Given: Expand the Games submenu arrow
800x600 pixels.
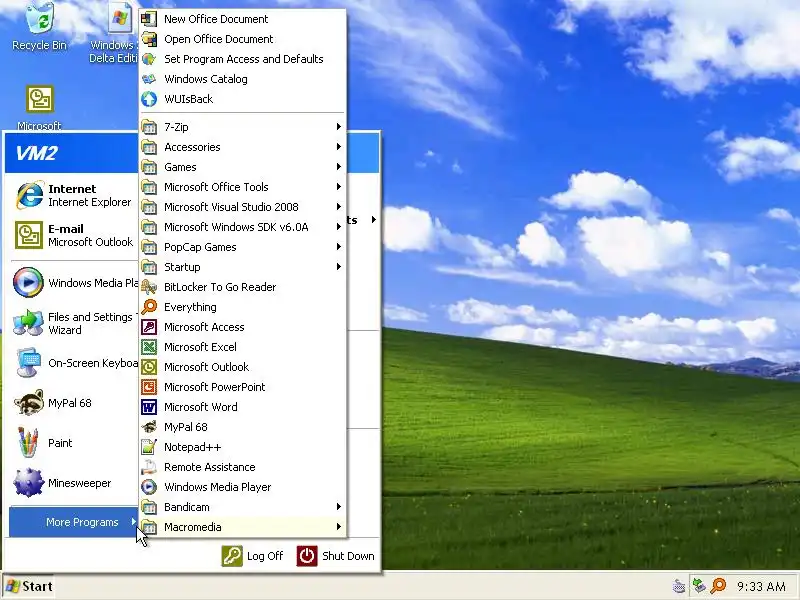Looking at the screenshot, I should (x=338, y=166).
